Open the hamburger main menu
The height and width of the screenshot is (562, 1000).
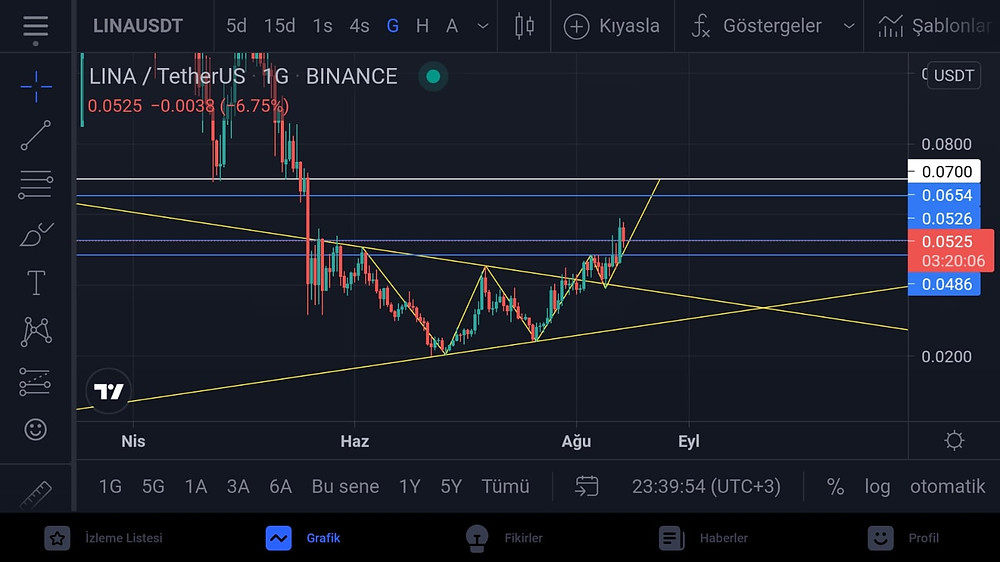tap(36, 26)
